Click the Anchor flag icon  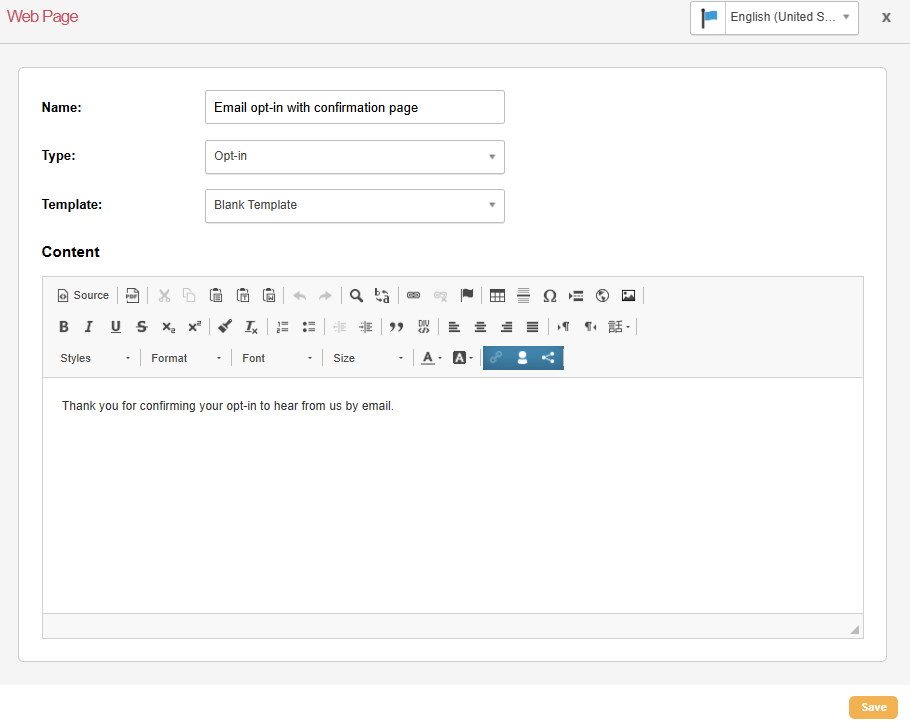(466, 296)
